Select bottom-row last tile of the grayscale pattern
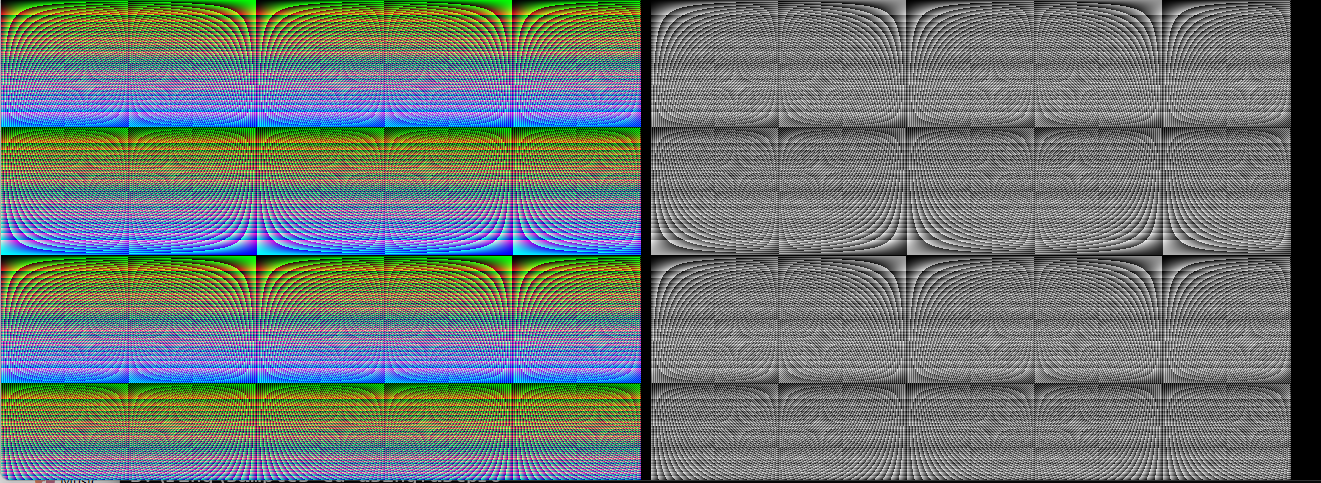 point(1227,431)
